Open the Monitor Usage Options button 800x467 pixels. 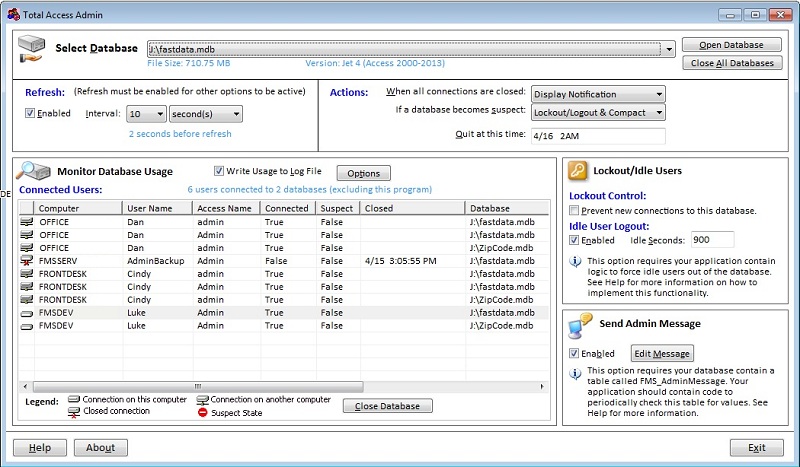pos(364,173)
